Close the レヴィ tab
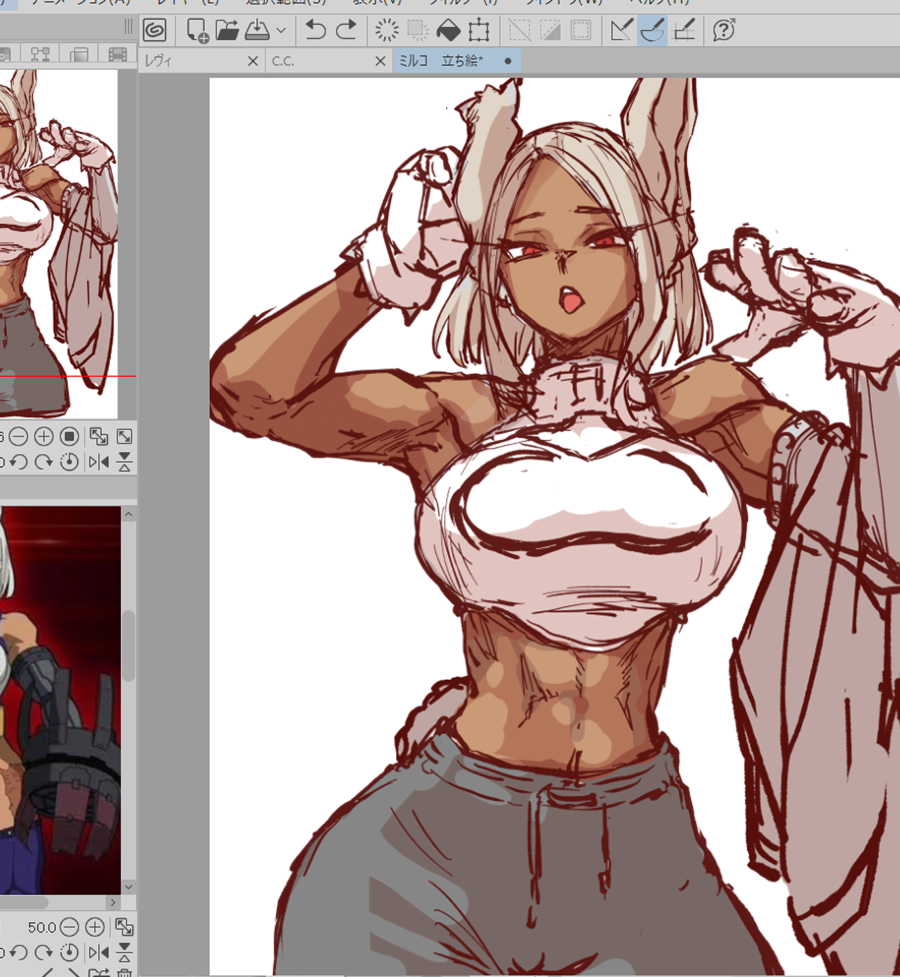Image resolution: width=900 pixels, height=977 pixels. coord(252,61)
